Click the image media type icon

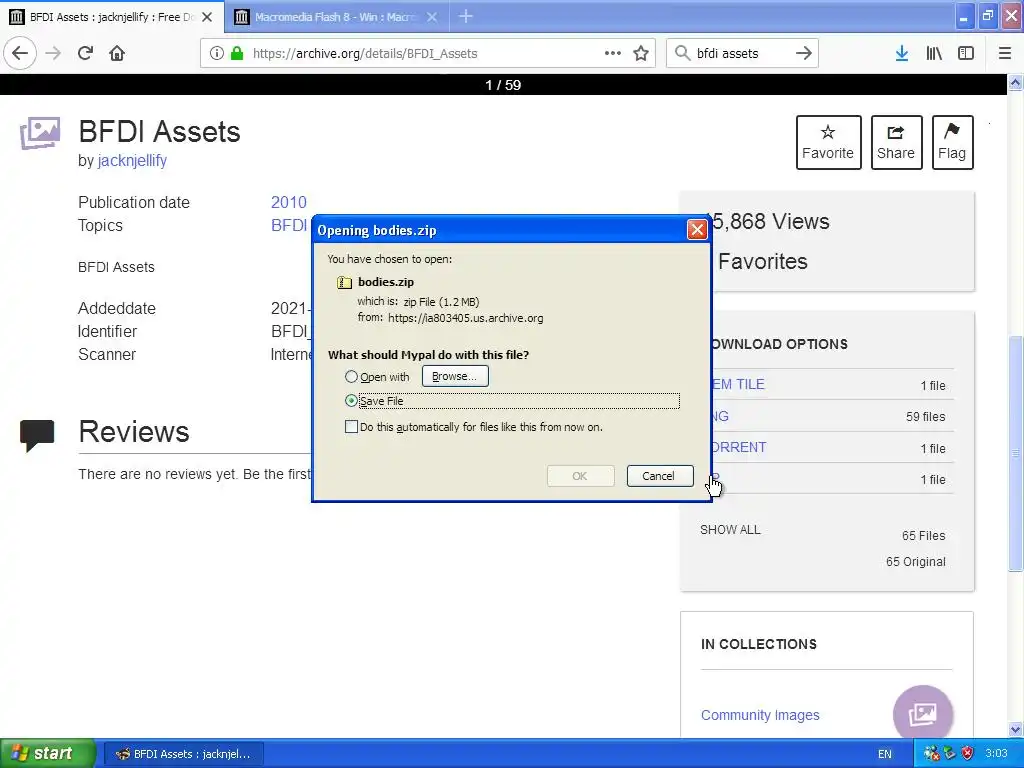pos(40,133)
